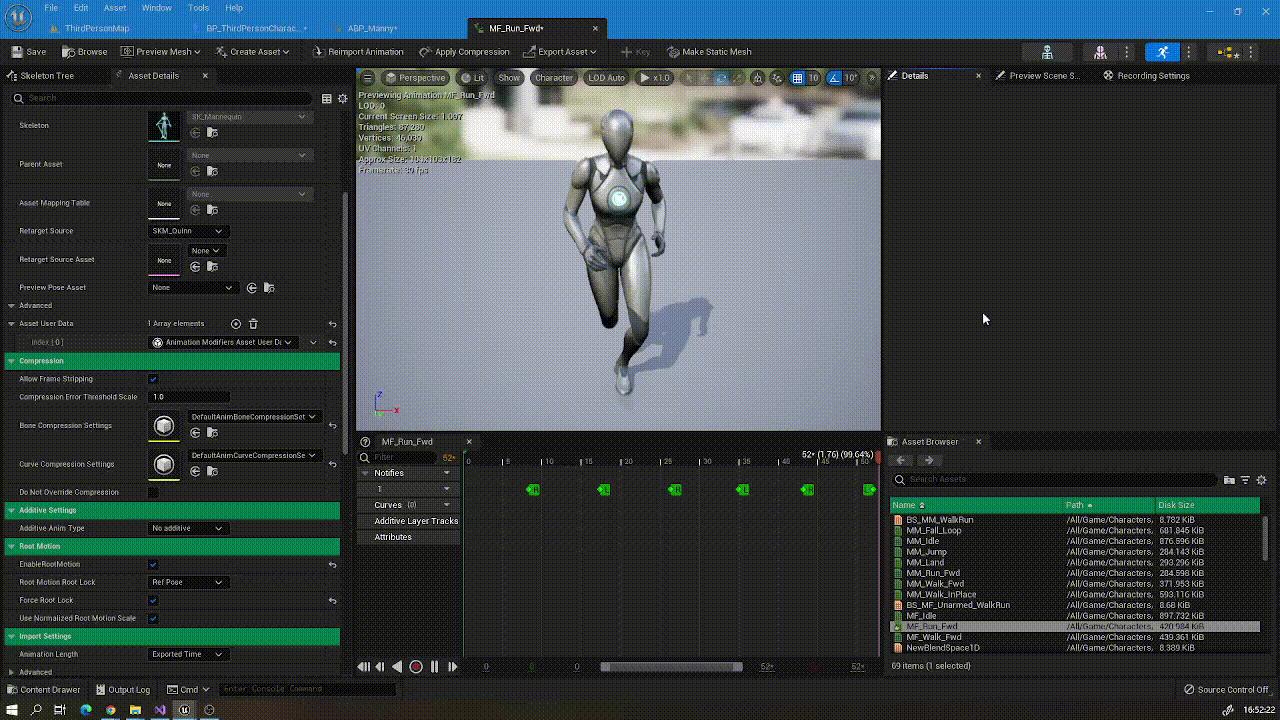
Task: Switch to the Recording Settings tab
Action: tap(1152, 76)
